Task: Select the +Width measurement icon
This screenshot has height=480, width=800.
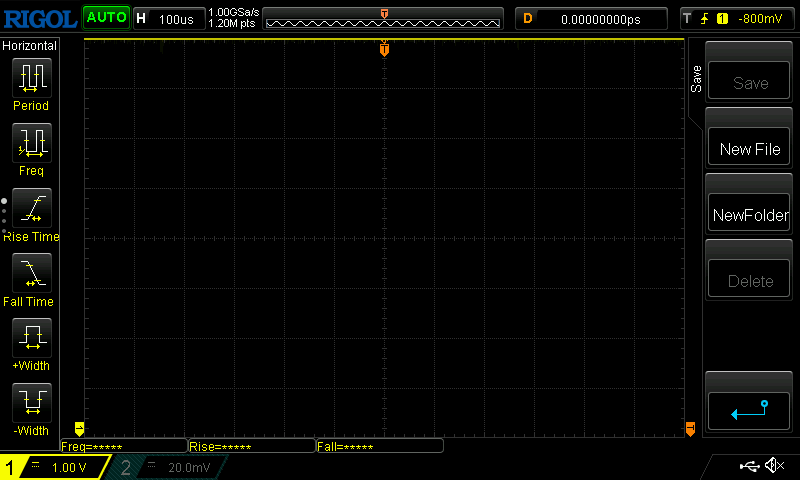Action: coord(32,337)
